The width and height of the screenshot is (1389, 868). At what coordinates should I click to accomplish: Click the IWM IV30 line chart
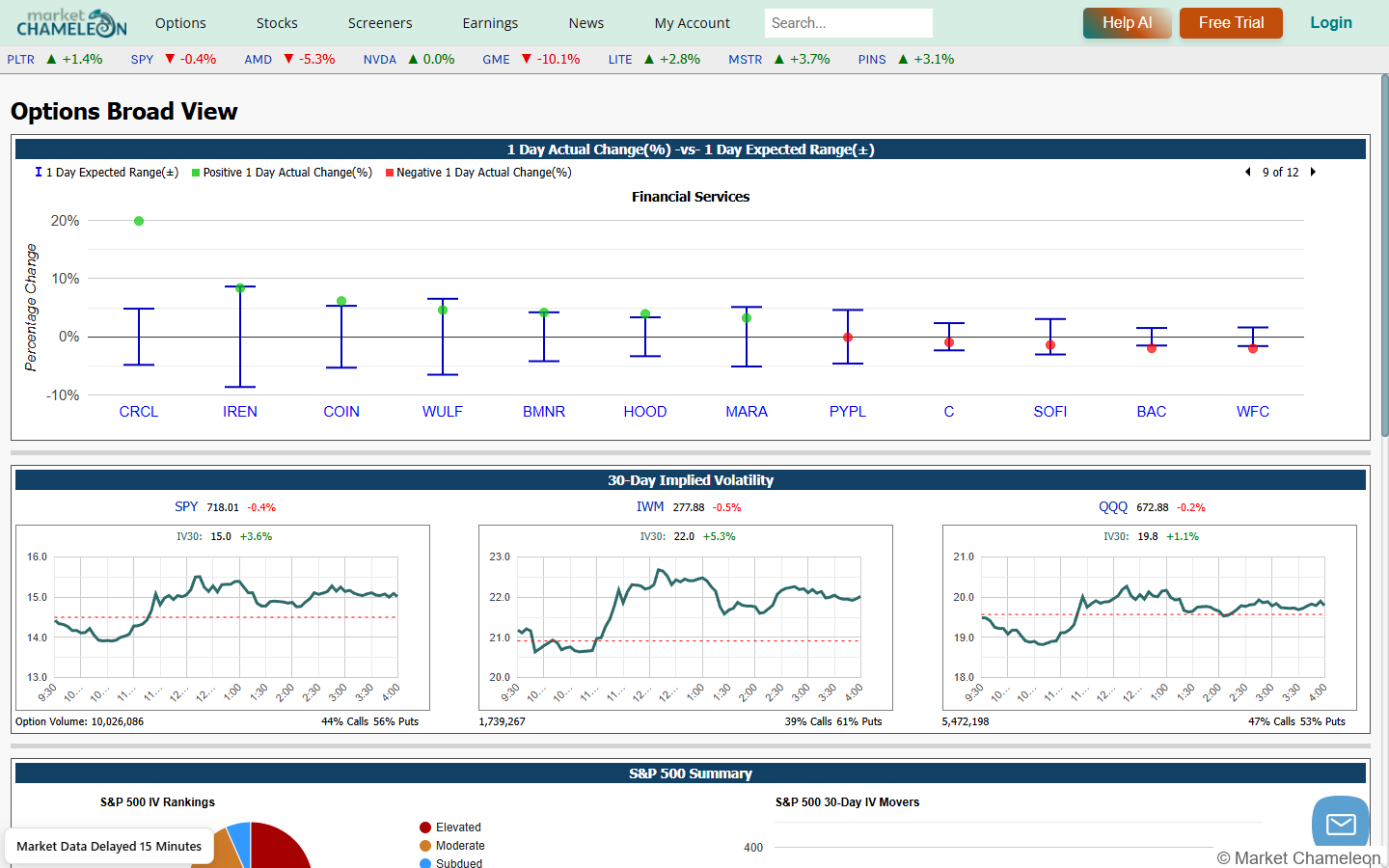[686, 618]
